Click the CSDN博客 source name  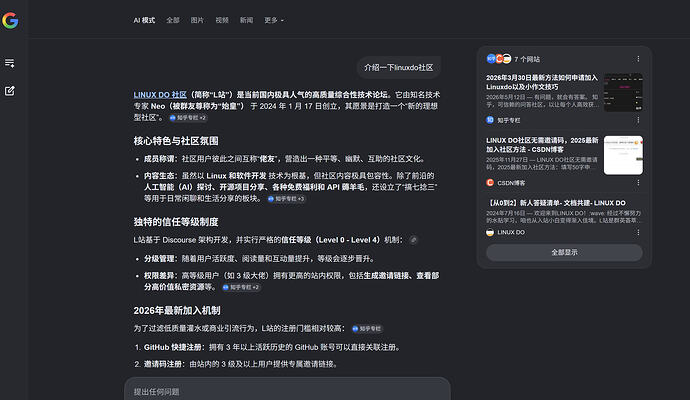click(x=511, y=183)
